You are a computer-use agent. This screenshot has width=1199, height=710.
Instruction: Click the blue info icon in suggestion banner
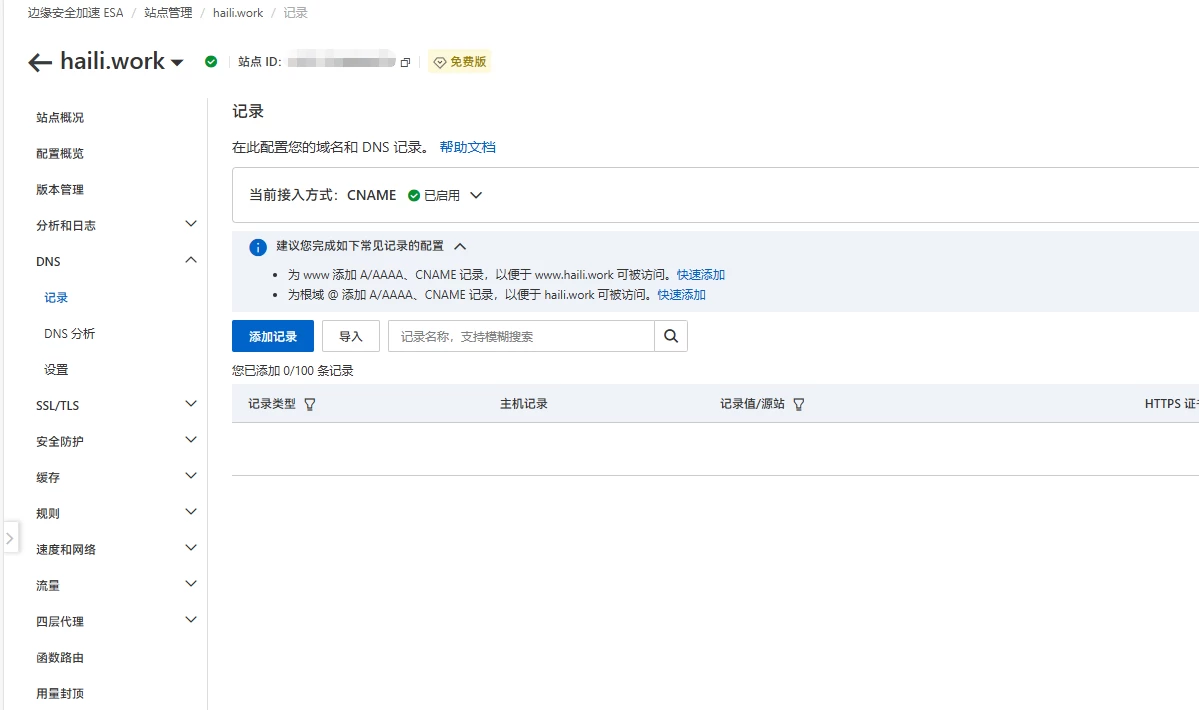tap(258, 247)
